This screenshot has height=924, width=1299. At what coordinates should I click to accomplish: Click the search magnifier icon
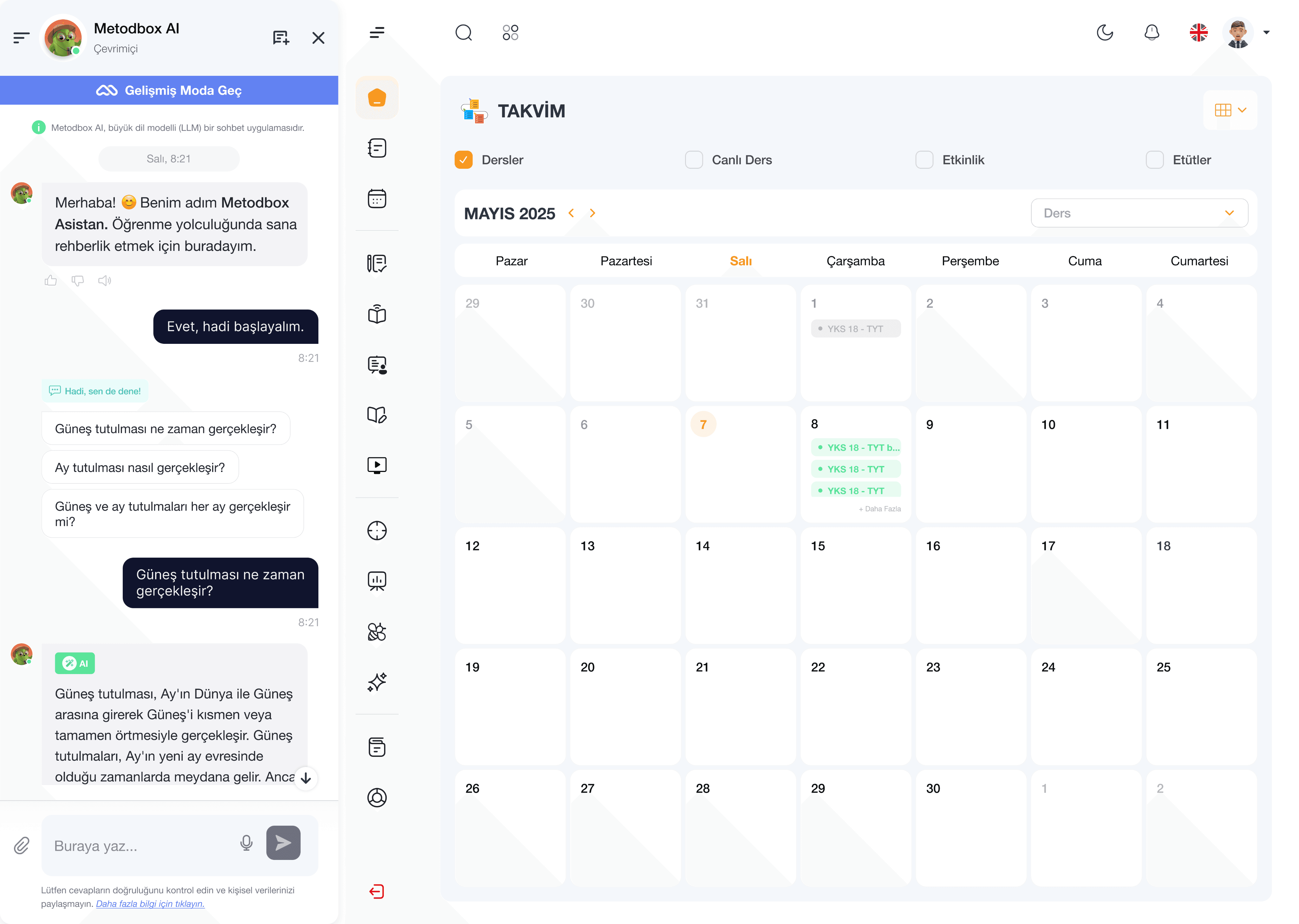[x=464, y=32]
